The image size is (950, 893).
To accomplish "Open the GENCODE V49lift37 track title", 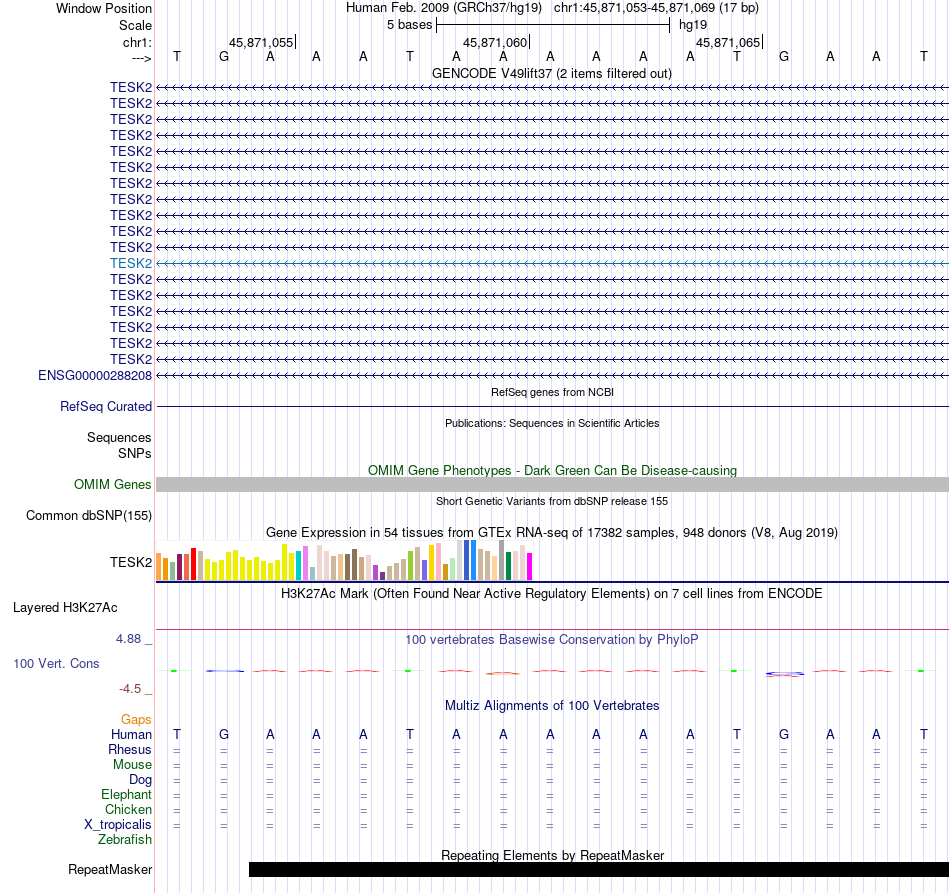I will tap(552, 73).
